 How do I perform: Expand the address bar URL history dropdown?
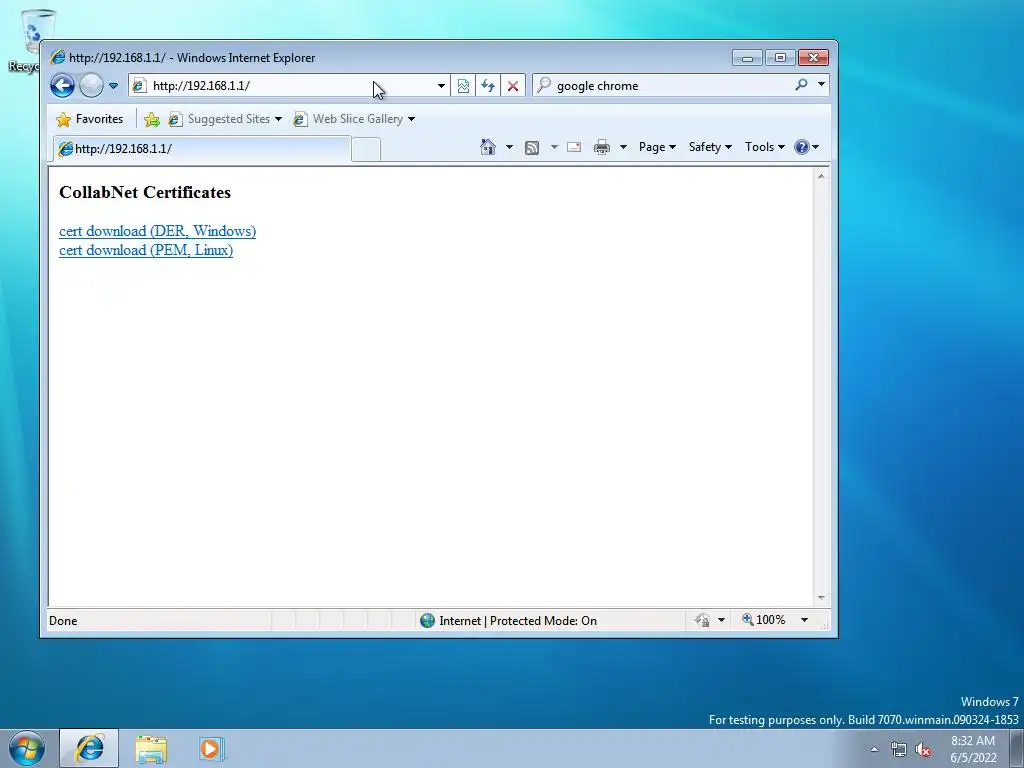[441, 86]
